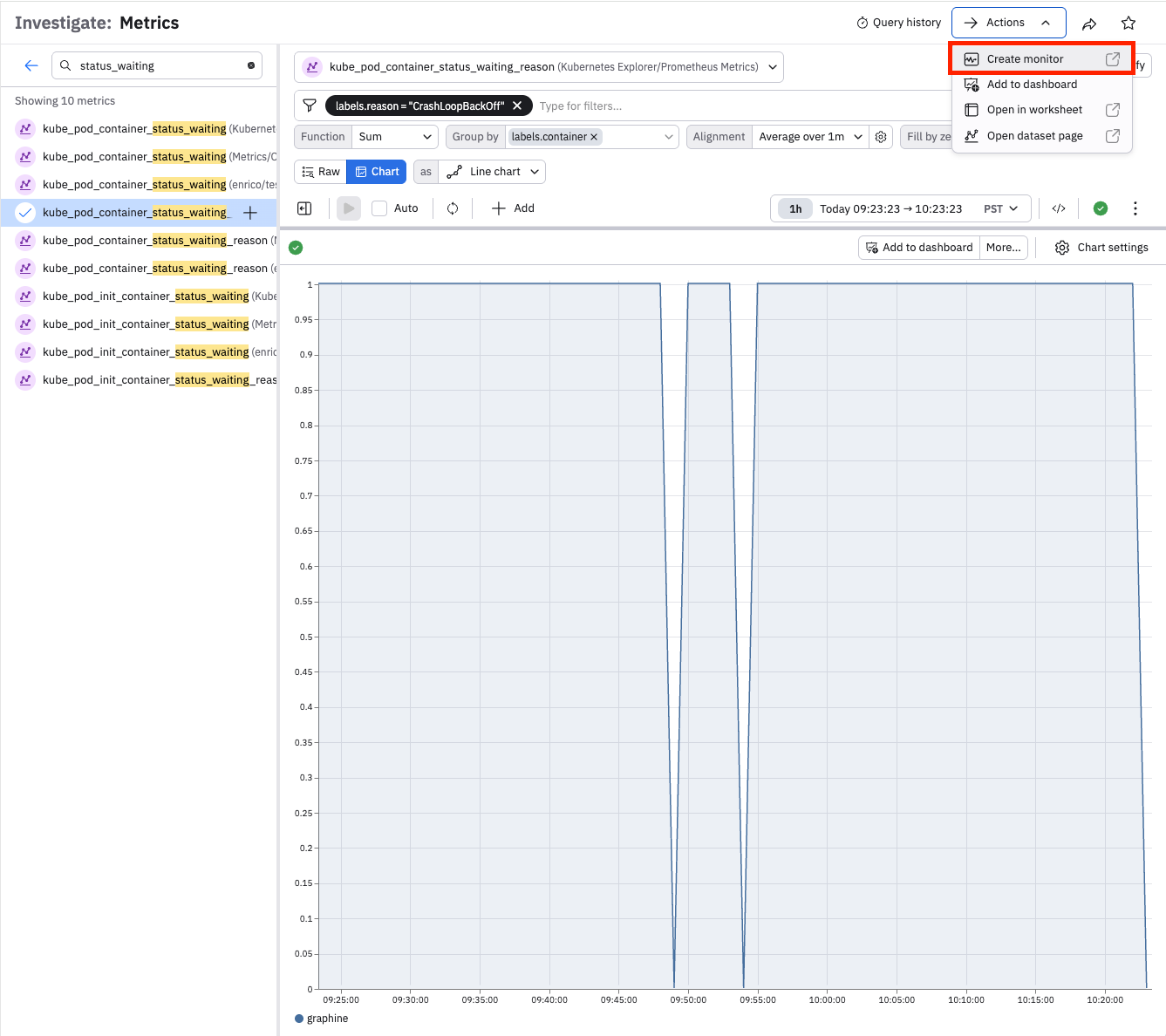Viewport: 1166px width, 1036px height.
Task: Click the graphine legend label
Action: coord(327,1019)
